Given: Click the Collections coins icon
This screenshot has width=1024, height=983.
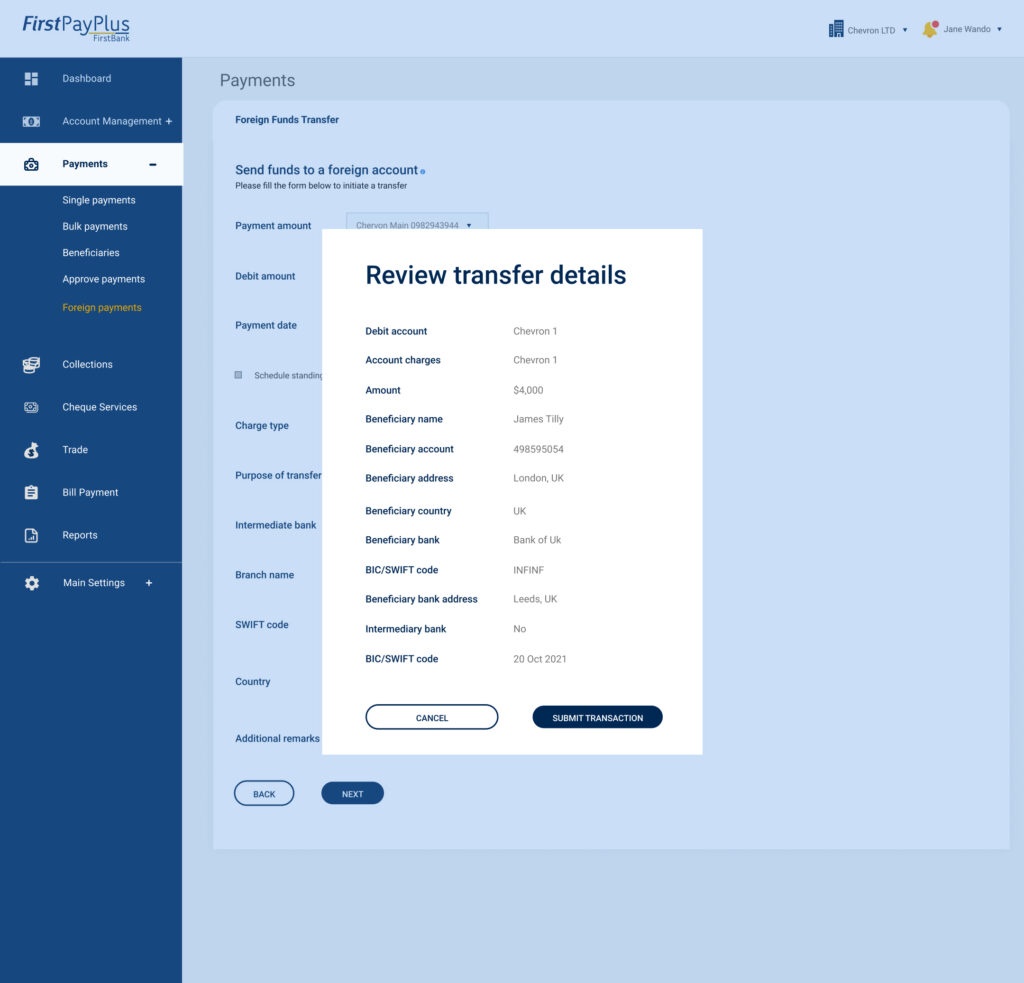Looking at the screenshot, I should [x=31, y=365].
